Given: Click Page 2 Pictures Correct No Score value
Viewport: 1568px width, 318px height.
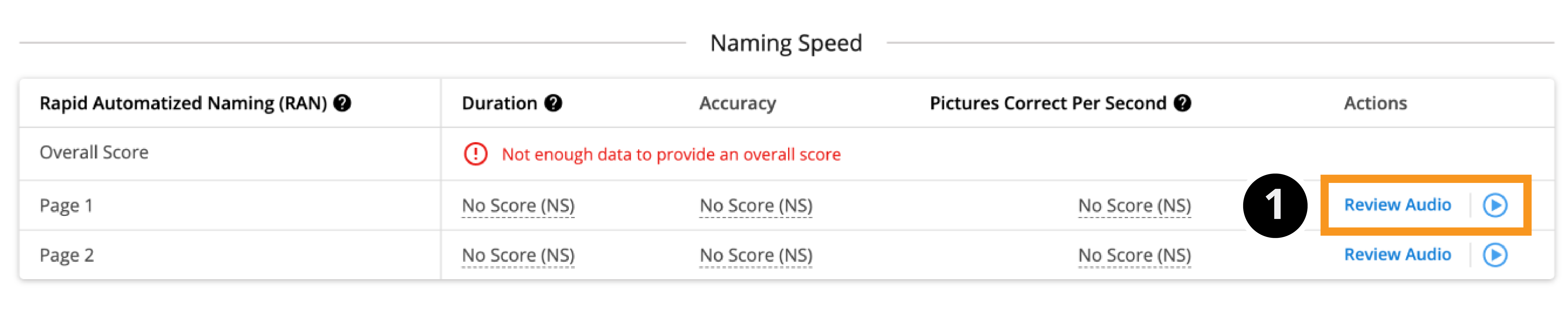Looking at the screenshot, I should coord(1134,255).
